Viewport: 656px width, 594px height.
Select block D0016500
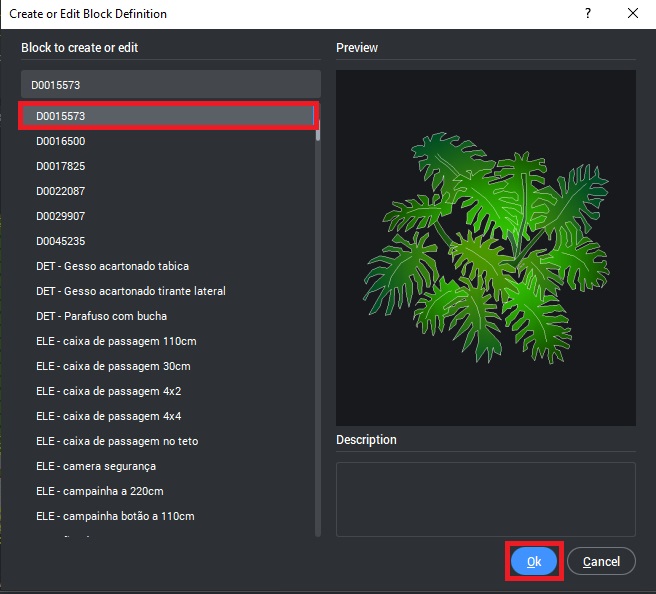click(60, 141)
